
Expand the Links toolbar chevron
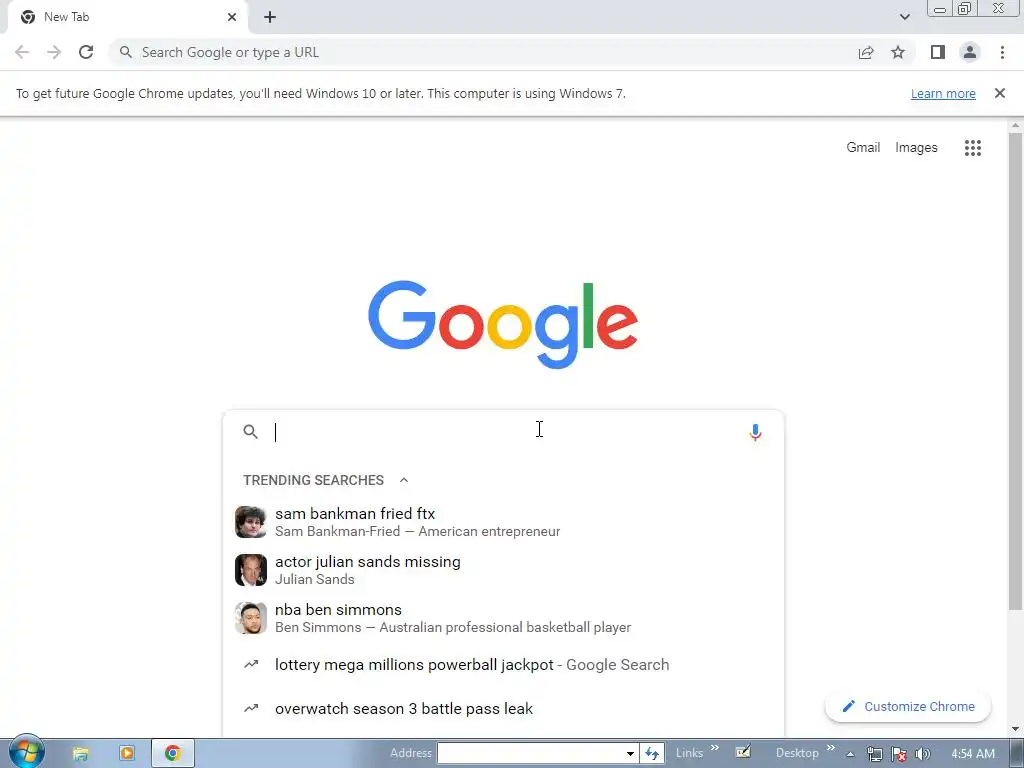(714, 748)
